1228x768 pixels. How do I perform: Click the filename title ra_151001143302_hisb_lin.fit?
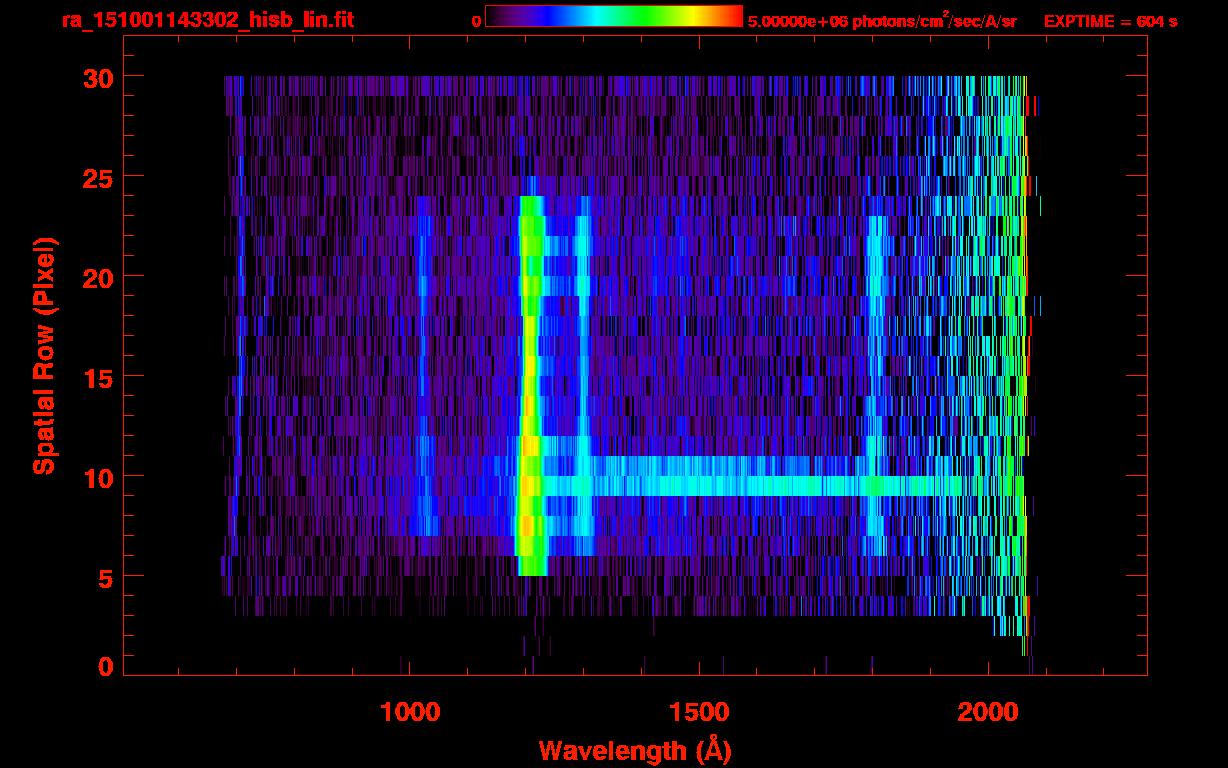207,20
